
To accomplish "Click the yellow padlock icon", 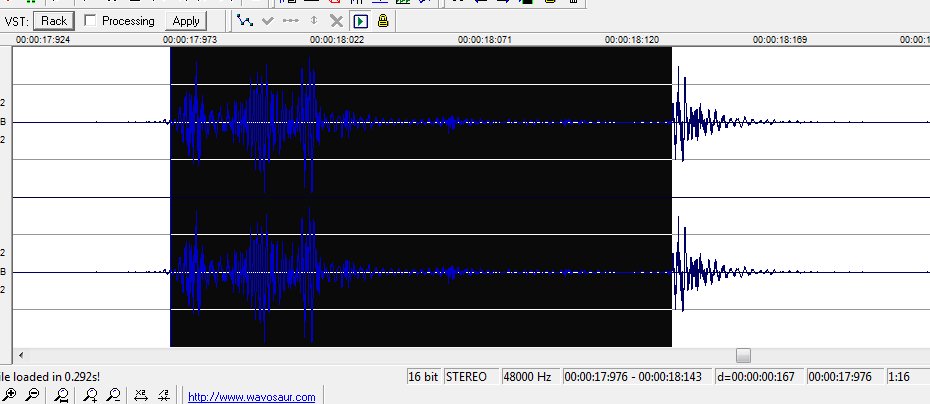I will pos(383,21).
